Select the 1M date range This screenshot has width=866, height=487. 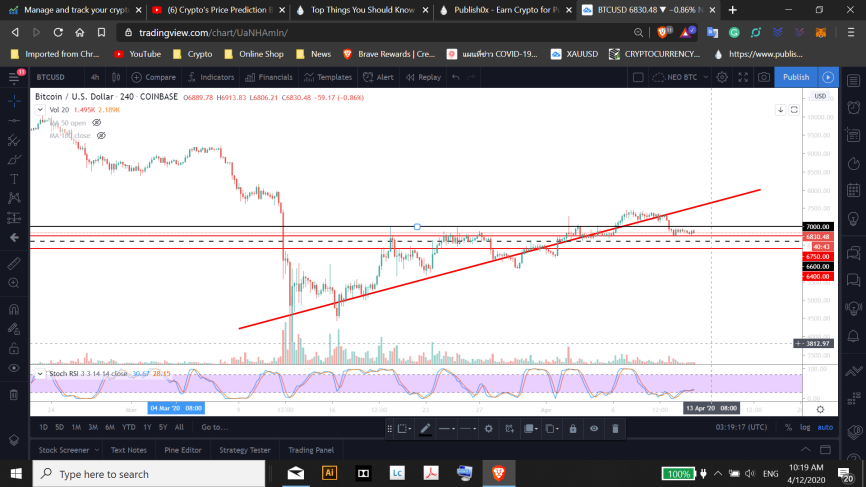pyautogui.click(x=76, y=427)
